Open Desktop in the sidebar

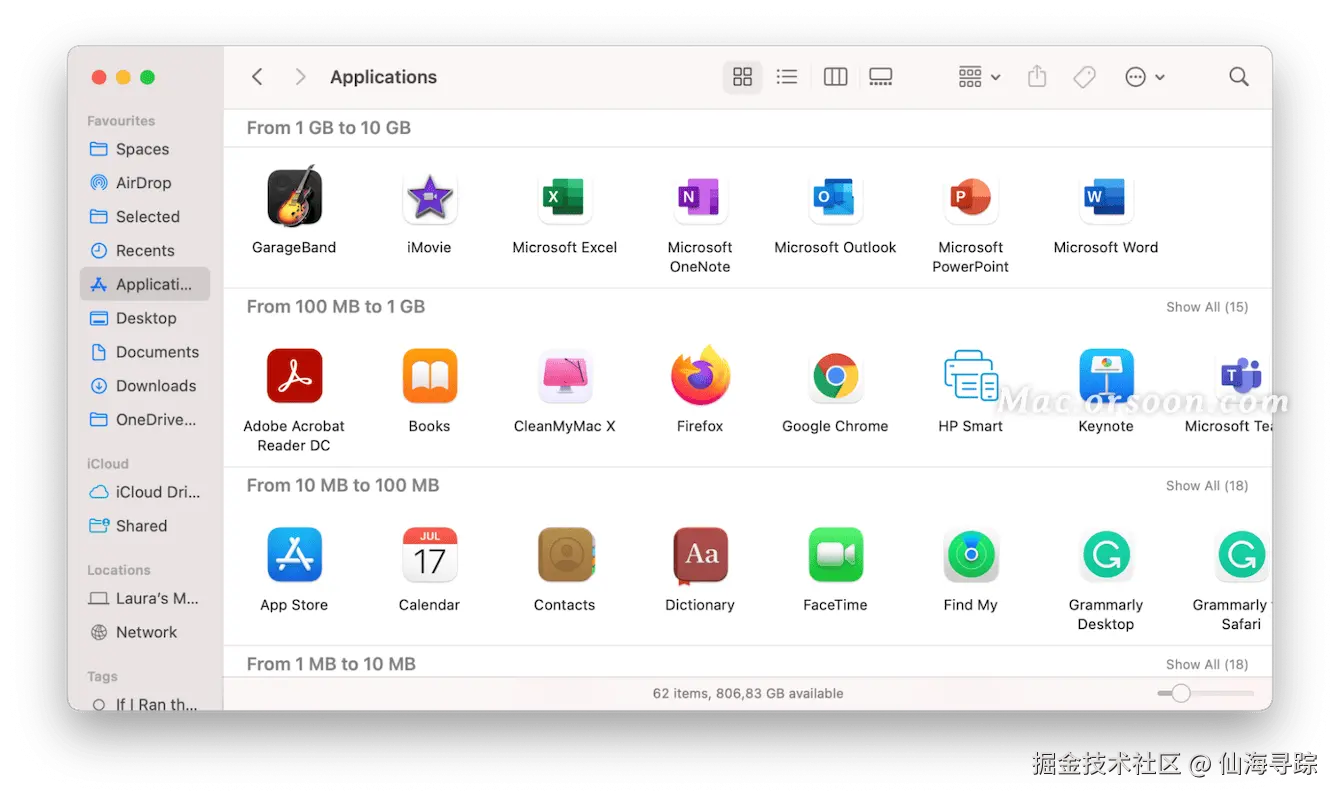(x=145, y=318)
